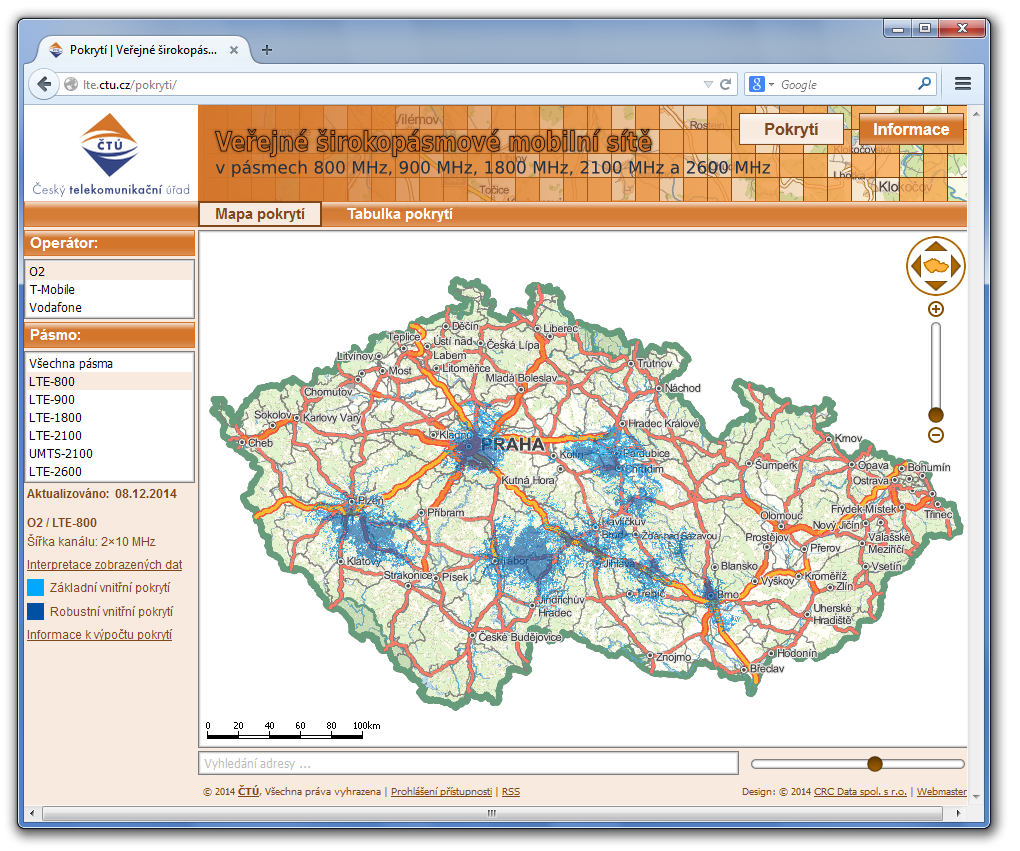This screenshot has height=851, width=1020.
Task: Reload the page with refresh icon
Action: pos(726,85)
